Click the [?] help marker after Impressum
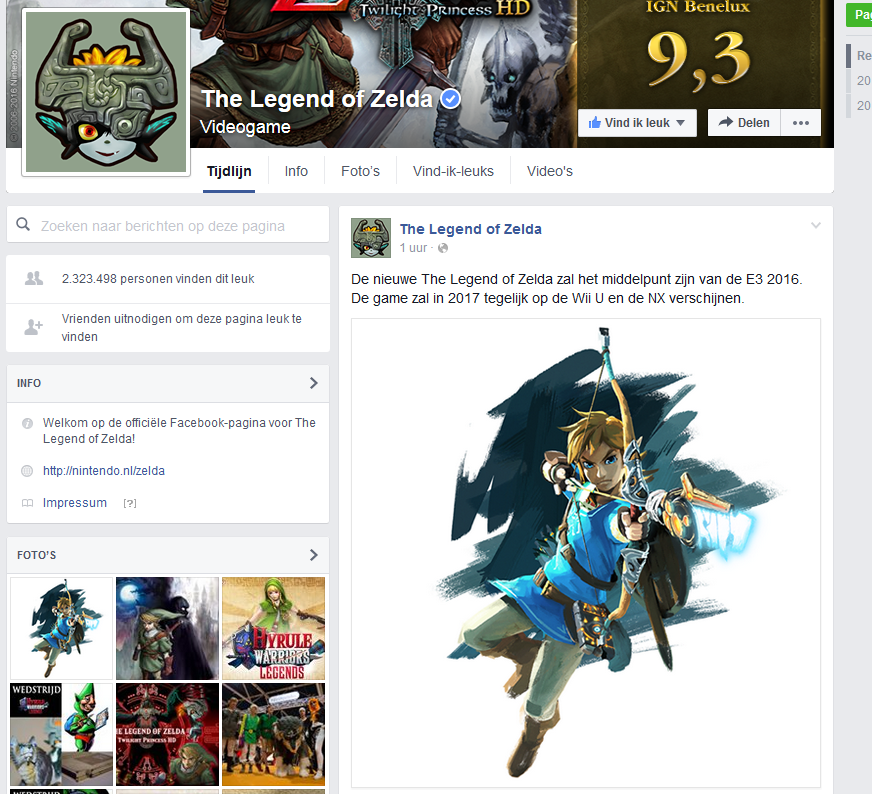The image size is (872, 794). [130, 503]
